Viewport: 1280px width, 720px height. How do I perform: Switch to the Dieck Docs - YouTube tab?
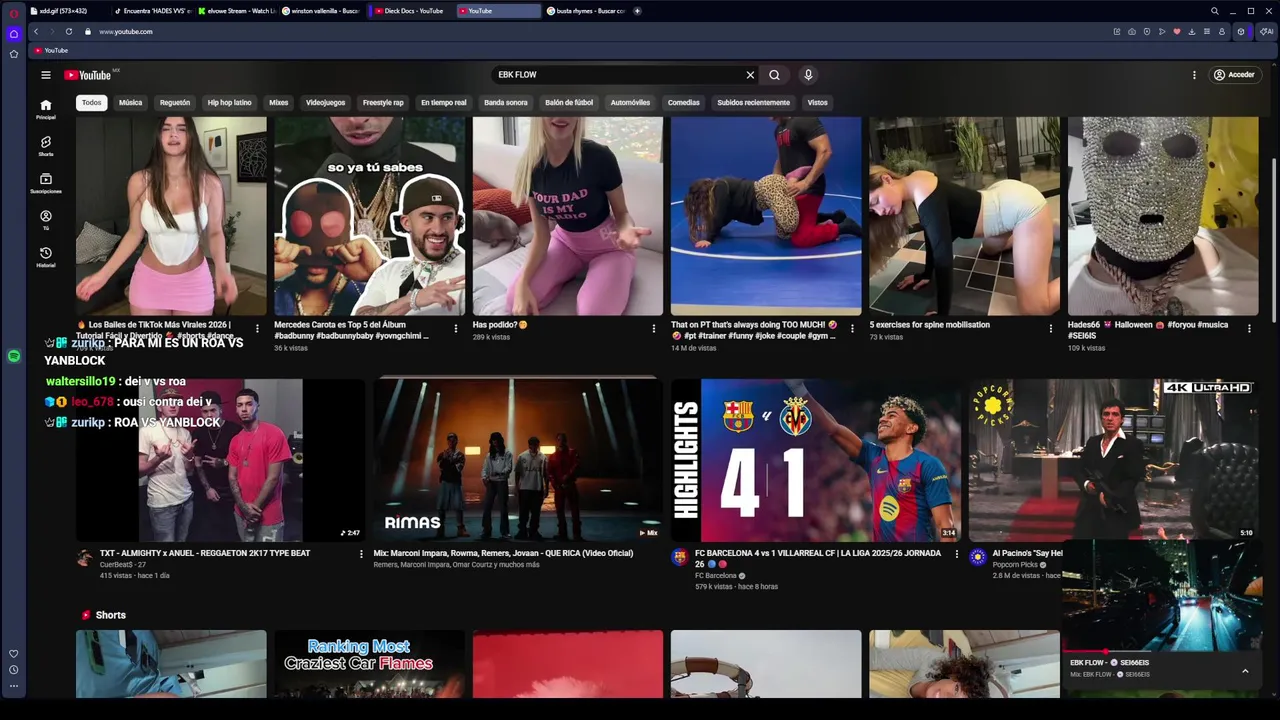coord(410,11)
